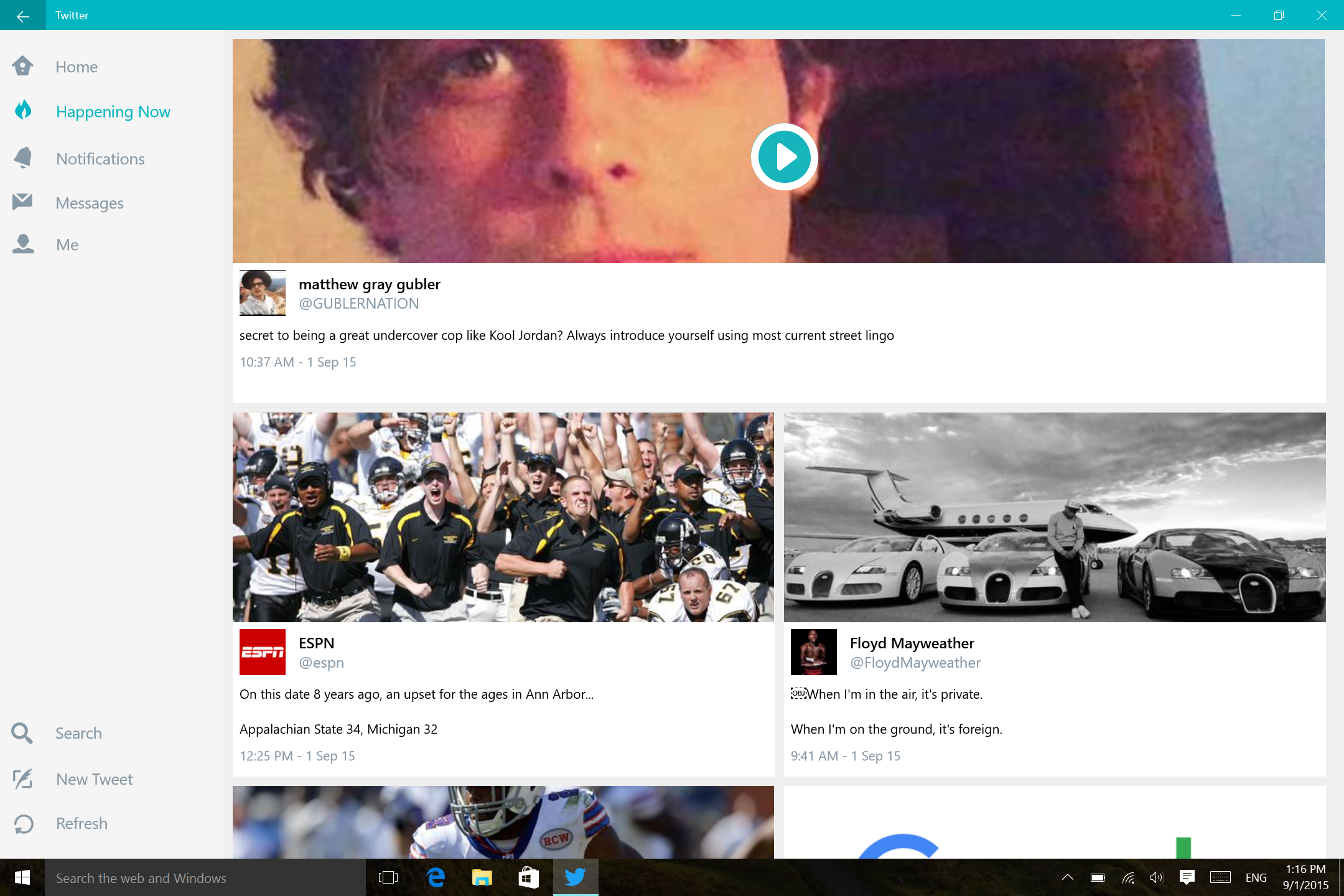Select Happening Now in sidebar
The height and width of the screenshot is (896, 1344).
(113, 112)
